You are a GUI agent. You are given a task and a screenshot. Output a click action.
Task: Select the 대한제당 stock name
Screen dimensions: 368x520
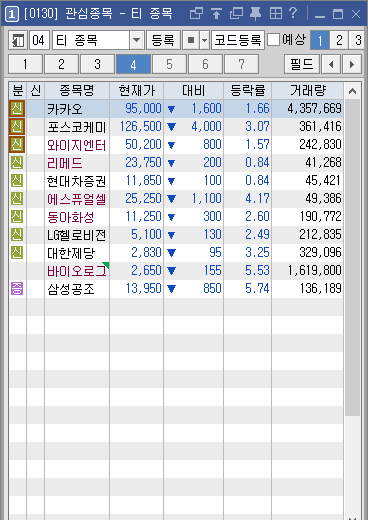[71, 253]
